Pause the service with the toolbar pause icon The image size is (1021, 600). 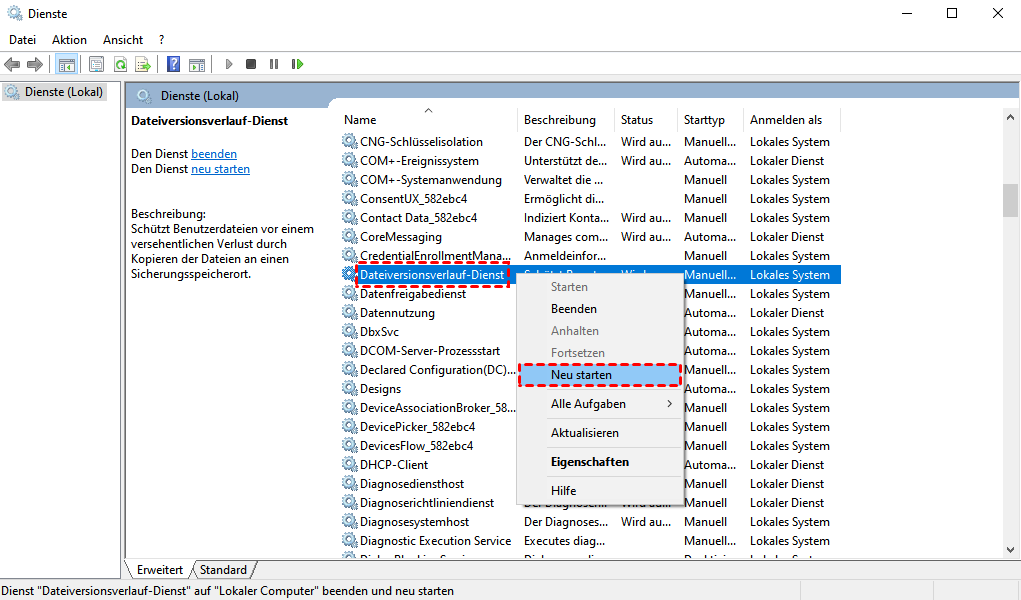[x=273, y=64]
